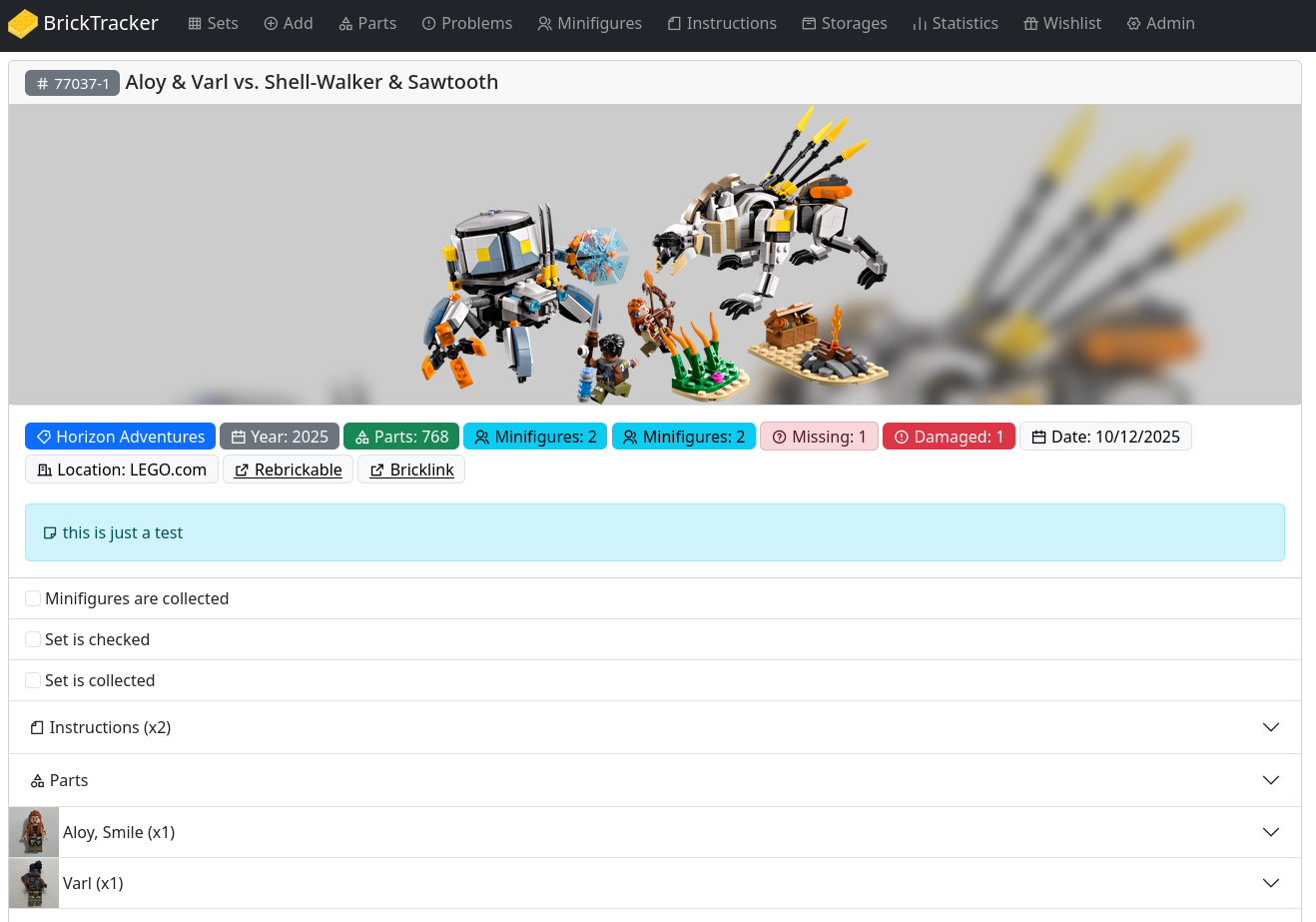
Task: Open the Statistics page
Action: pyautogui.click(x=956, y=23)
